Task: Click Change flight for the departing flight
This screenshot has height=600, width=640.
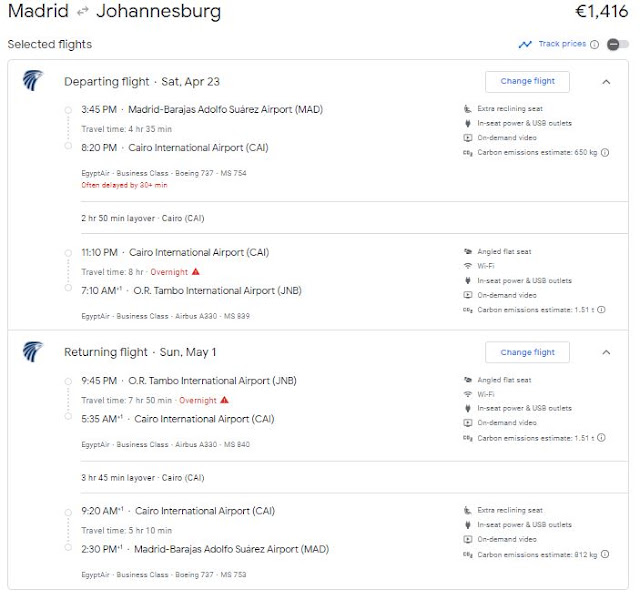Action: (x=527, y=82)
